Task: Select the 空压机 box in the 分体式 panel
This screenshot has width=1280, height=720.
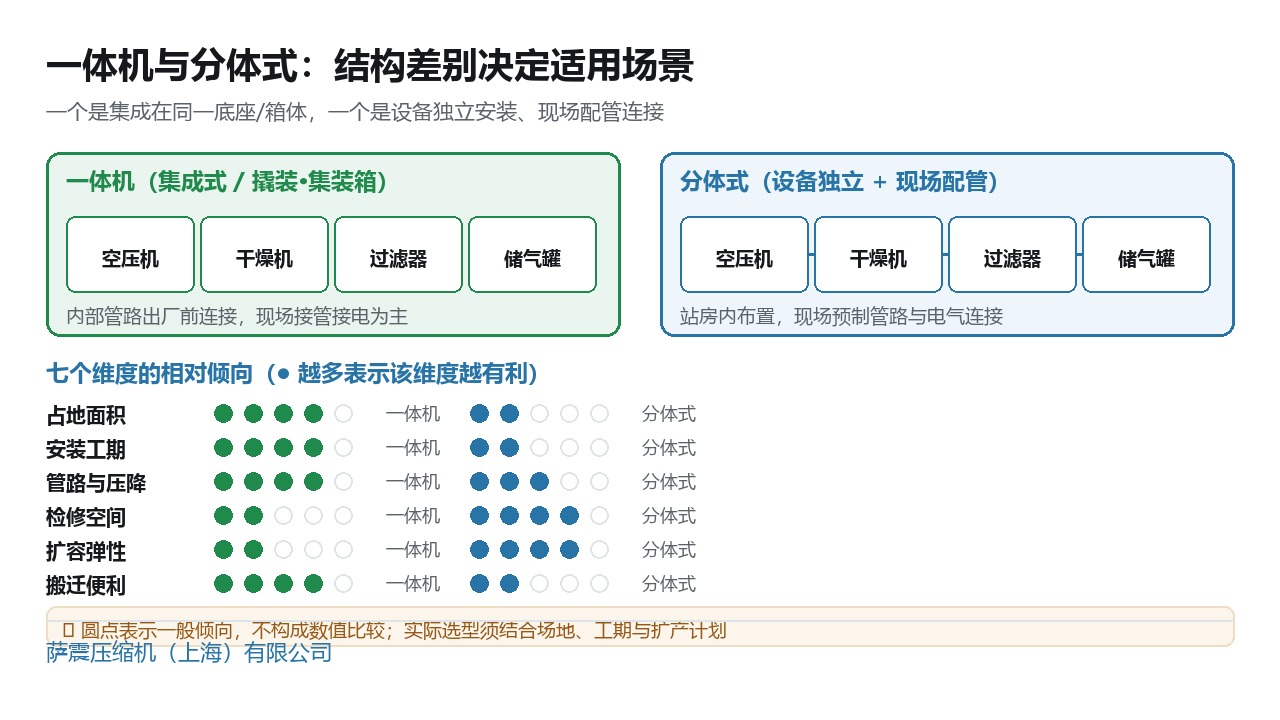Action: tap(744, 255)
